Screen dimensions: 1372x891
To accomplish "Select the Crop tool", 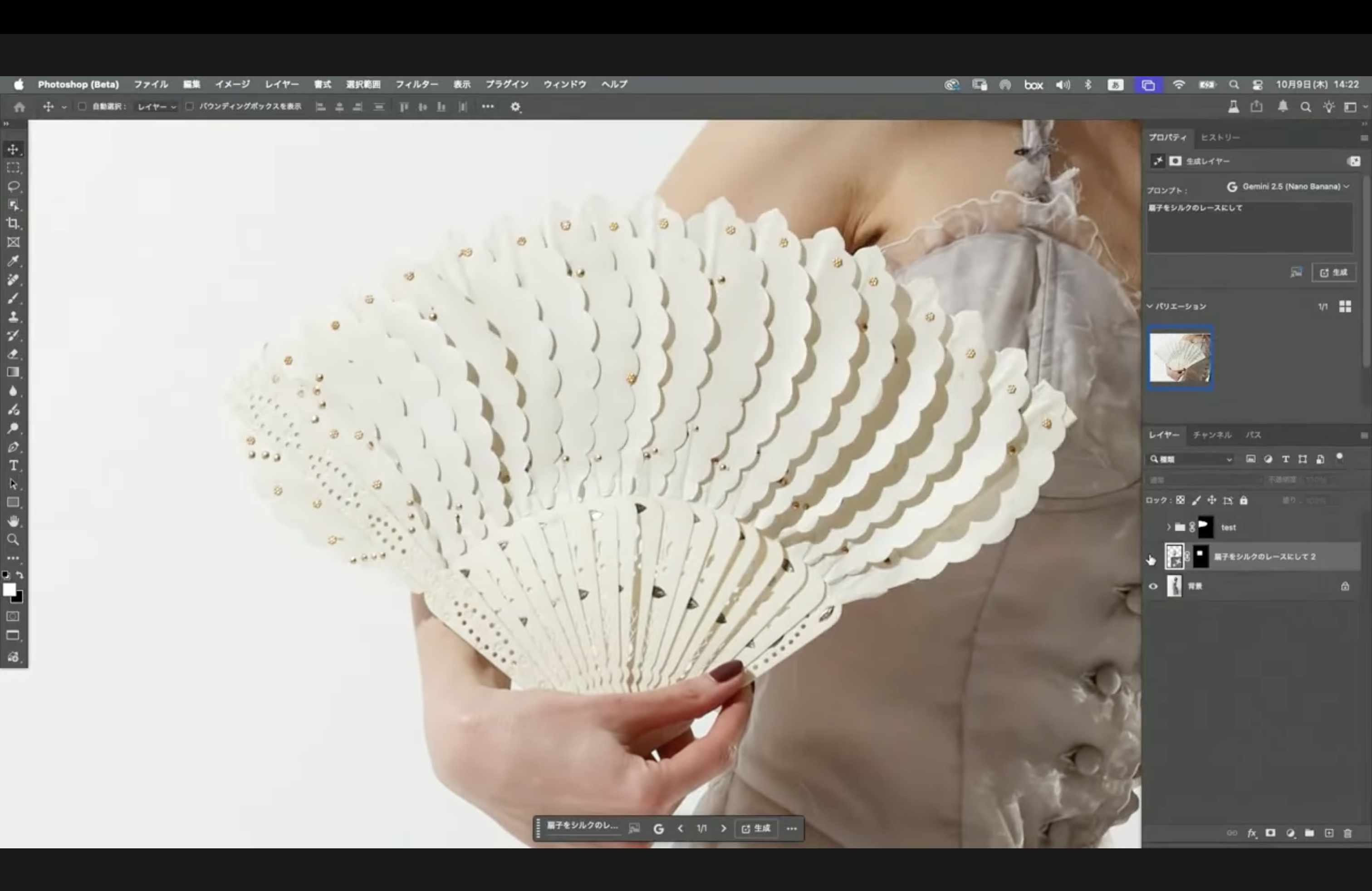I will [13, 224].
